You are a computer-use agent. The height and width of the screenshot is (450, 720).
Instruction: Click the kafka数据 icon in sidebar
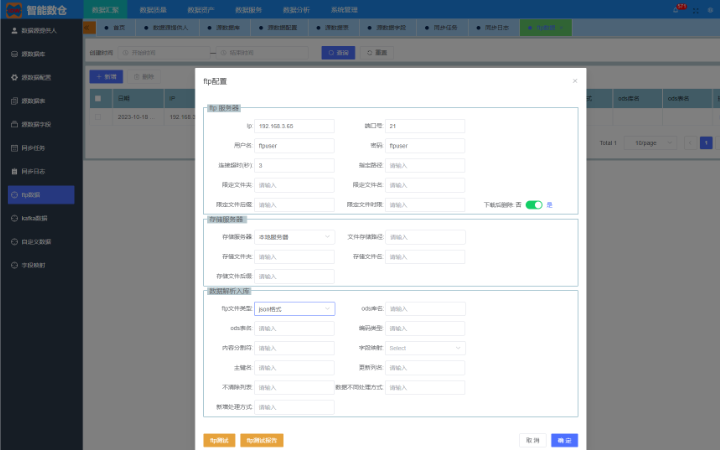[x=14, y=218]
